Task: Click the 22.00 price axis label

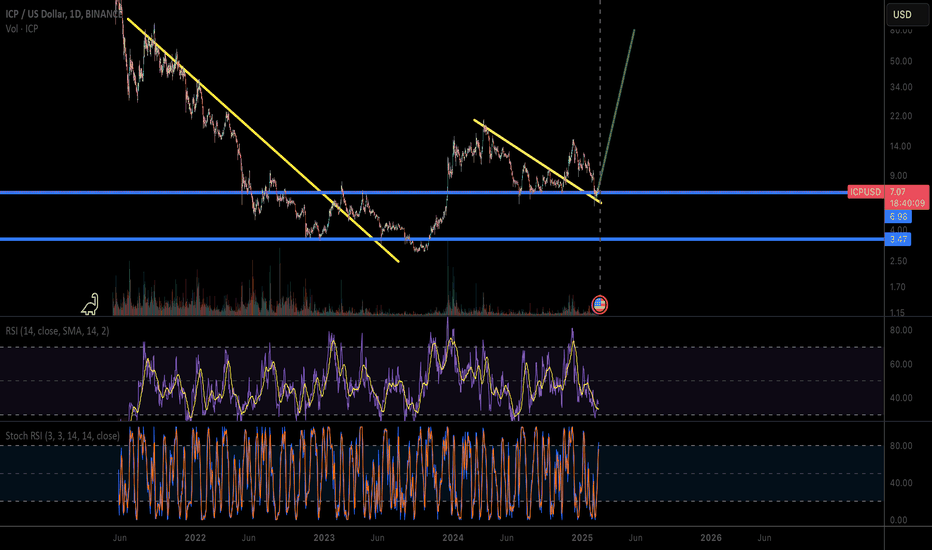Action: click(x=901, y=116)
